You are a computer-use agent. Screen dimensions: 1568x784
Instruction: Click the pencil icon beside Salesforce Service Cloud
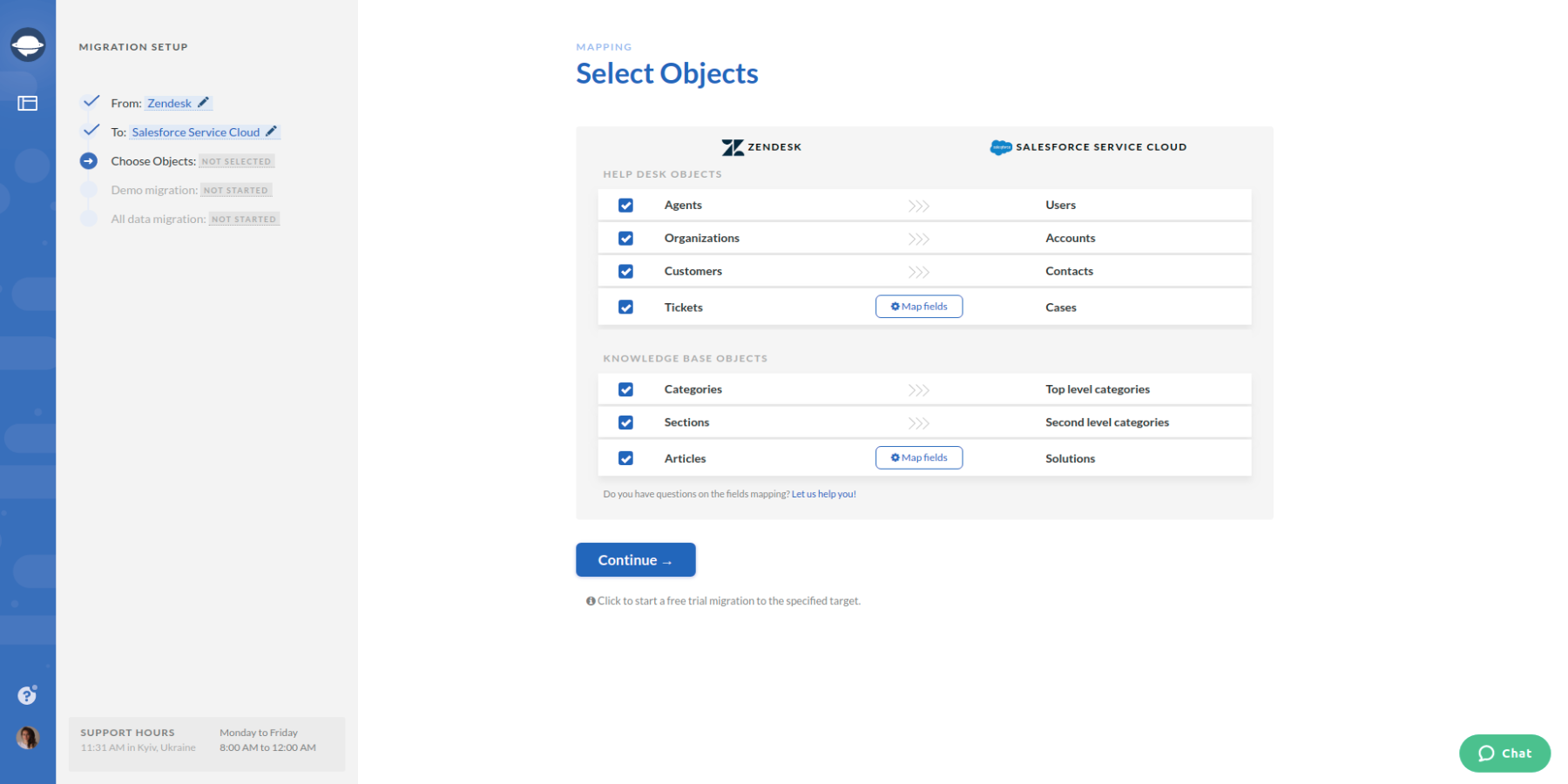(273, 131)
